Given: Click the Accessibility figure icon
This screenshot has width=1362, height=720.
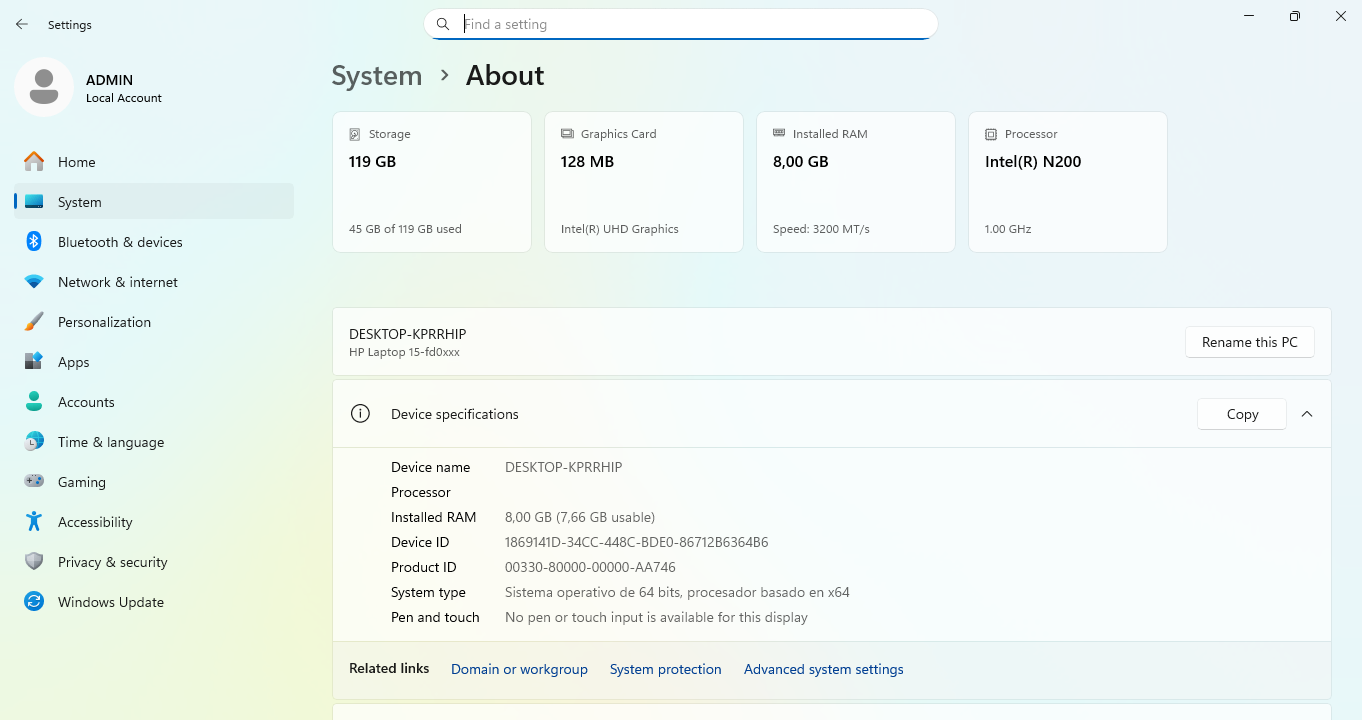Looking at the screenshot, I should click(34, 522).
